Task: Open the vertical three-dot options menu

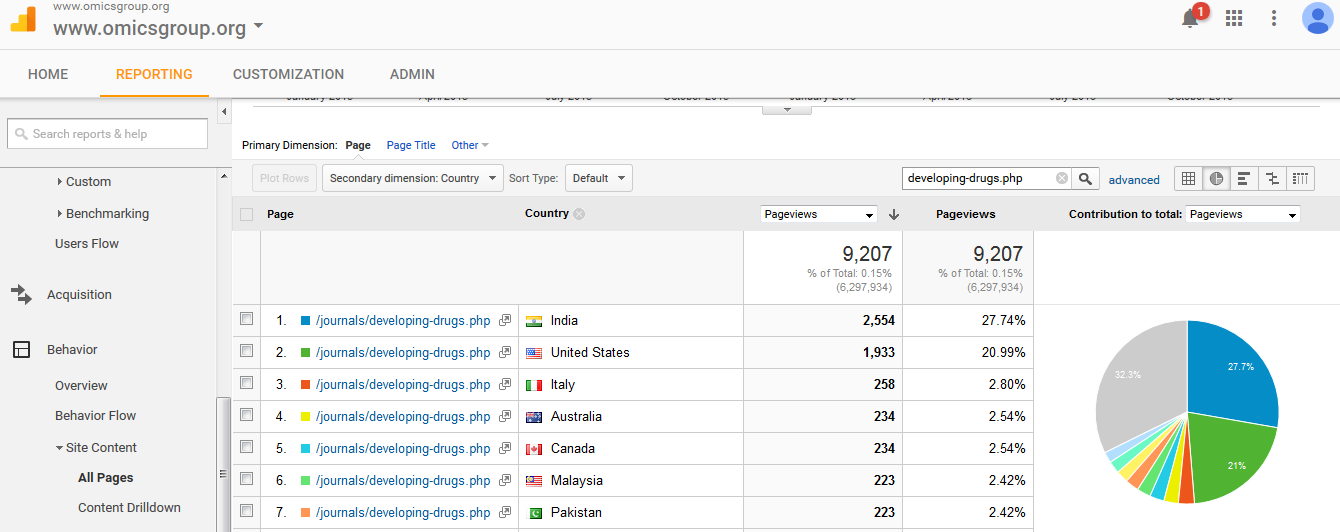Action: (x=1274, y=18)
